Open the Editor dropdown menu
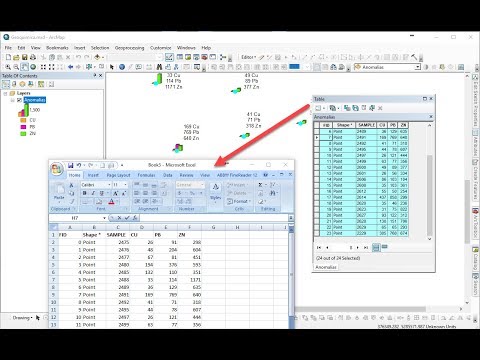This screenshot has width=480, height=360. 248,57
